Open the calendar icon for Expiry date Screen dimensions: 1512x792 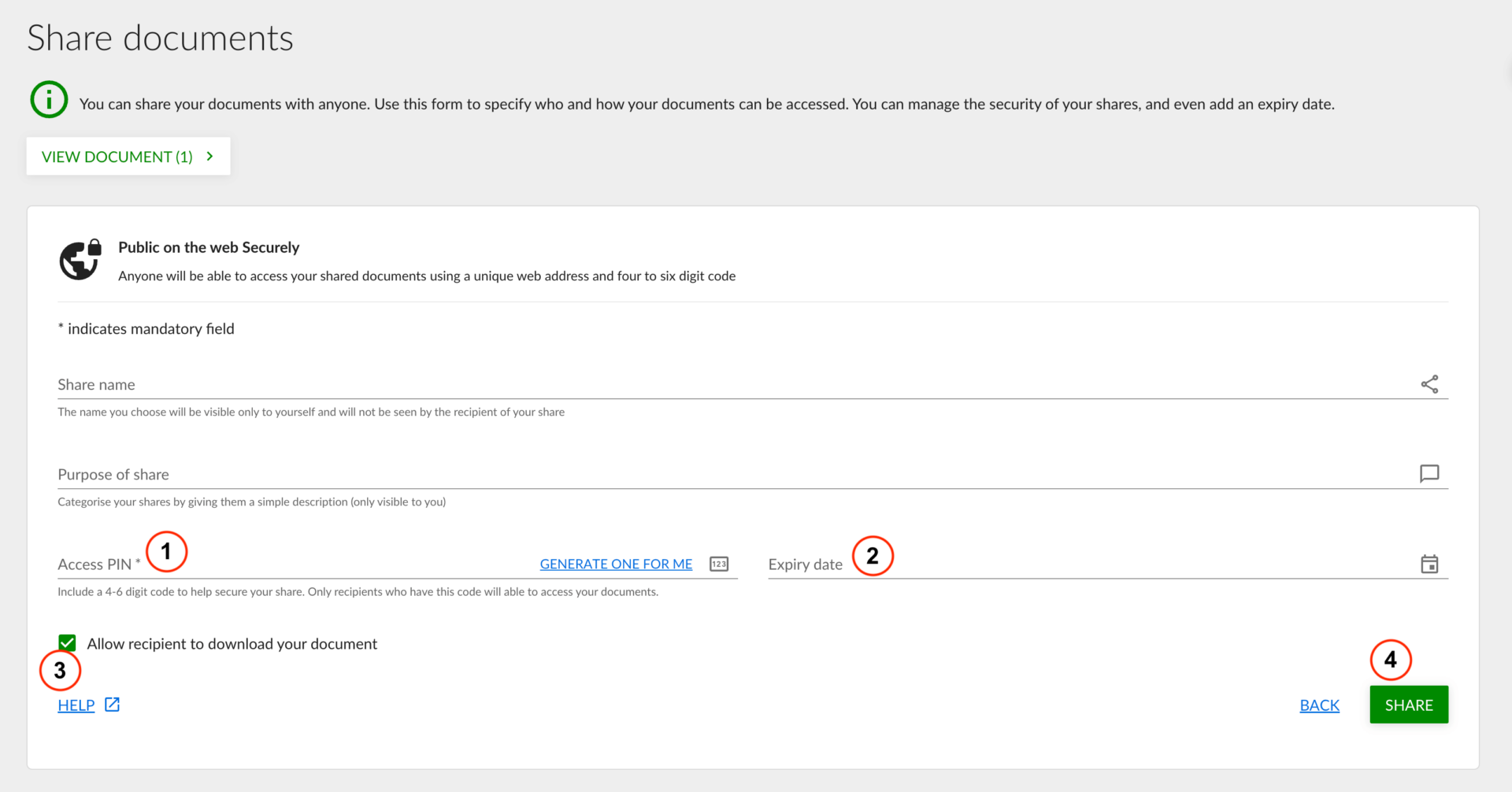click(x=1429, y=564)
